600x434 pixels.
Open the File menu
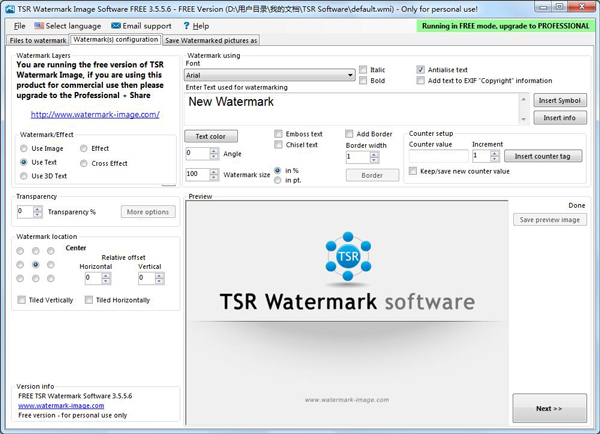20,26
